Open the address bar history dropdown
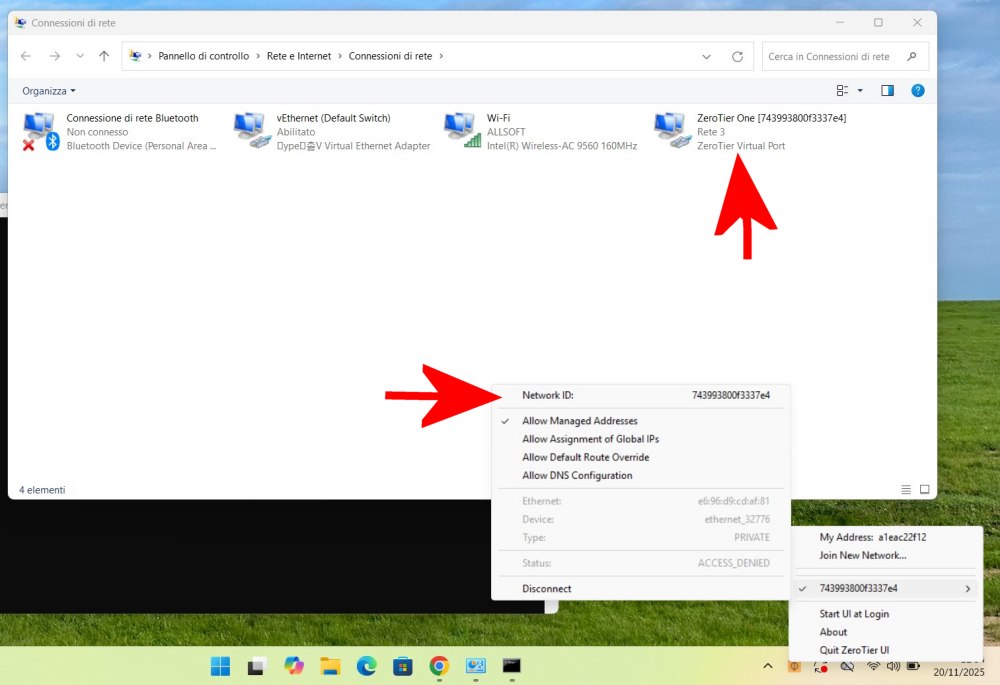This screenshot has height=685, width=1000. point(706,56)
